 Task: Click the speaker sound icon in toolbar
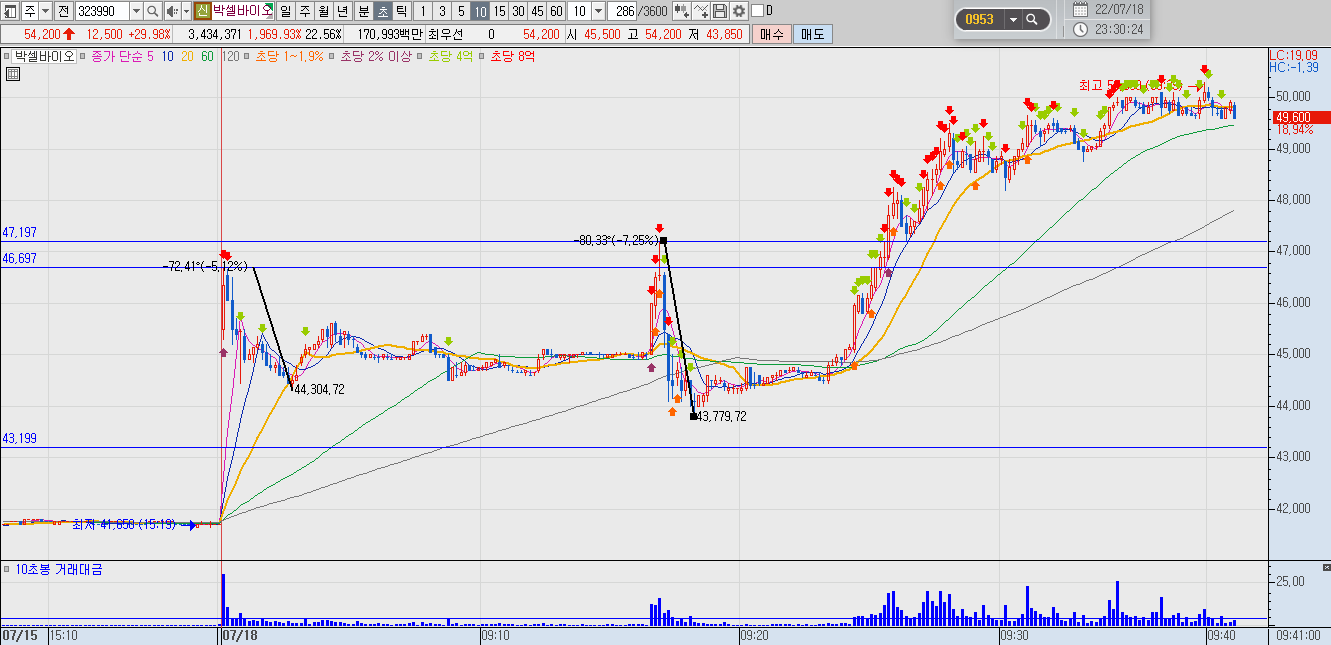coord(171,11)
